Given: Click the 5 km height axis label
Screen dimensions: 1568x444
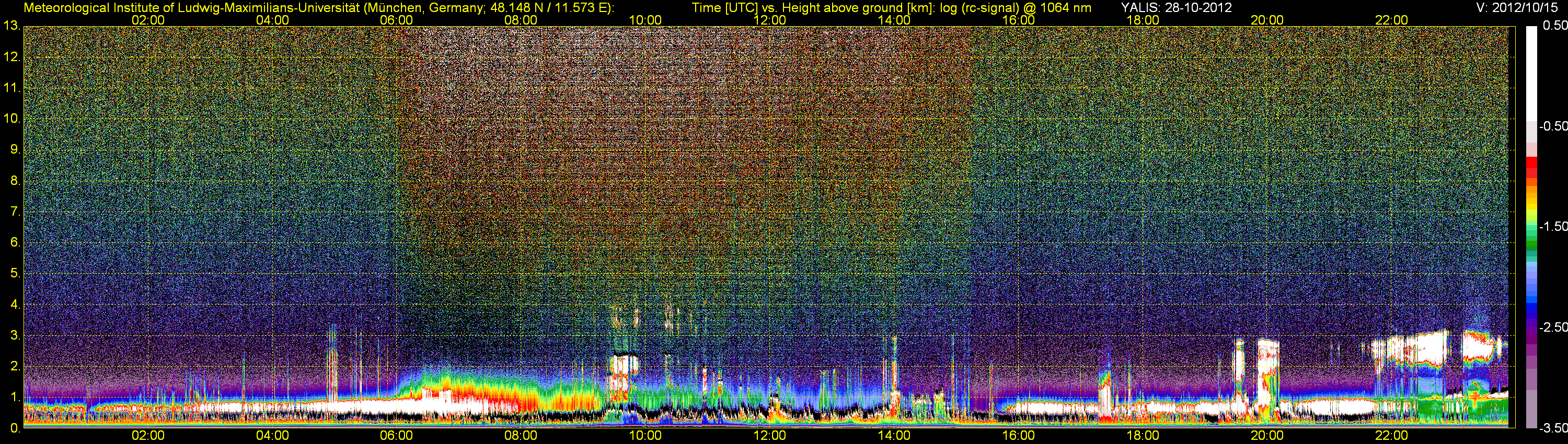Looking at the screenshot, I should click(15, 274).
